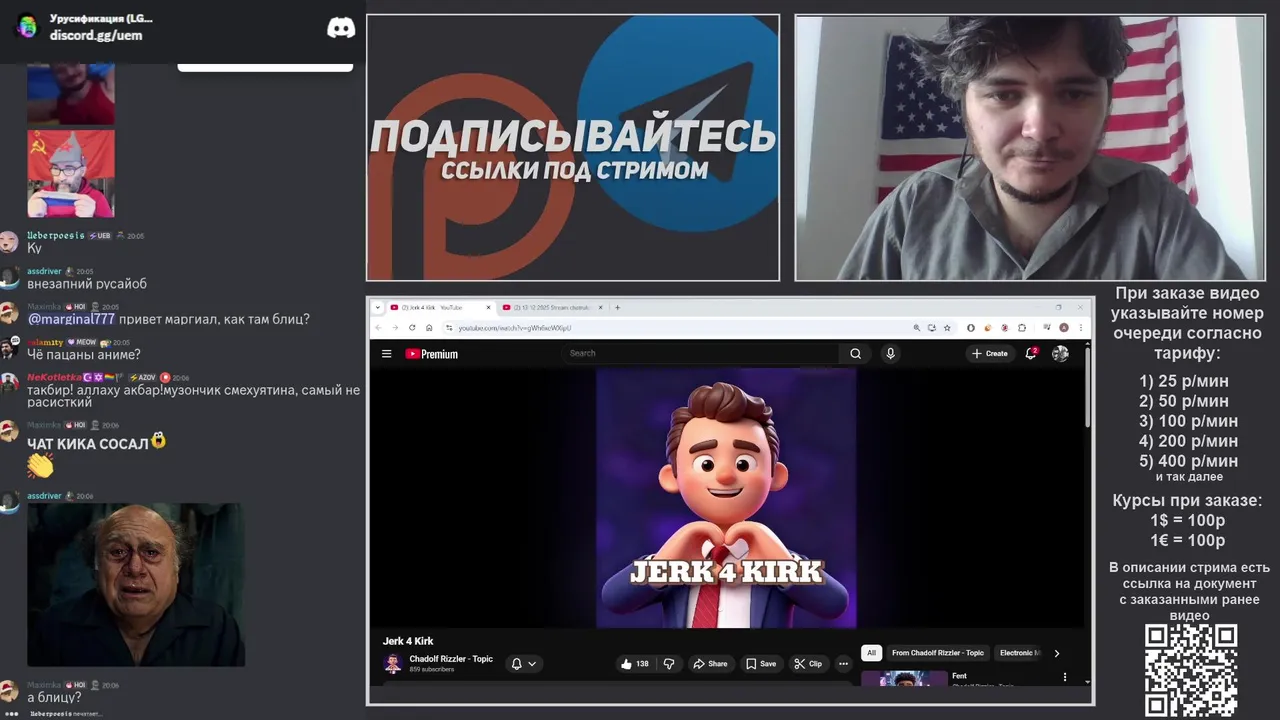The image size is (1280, 720).
Task: Click chat message 'а блиц?'
Action: point(54,698)
